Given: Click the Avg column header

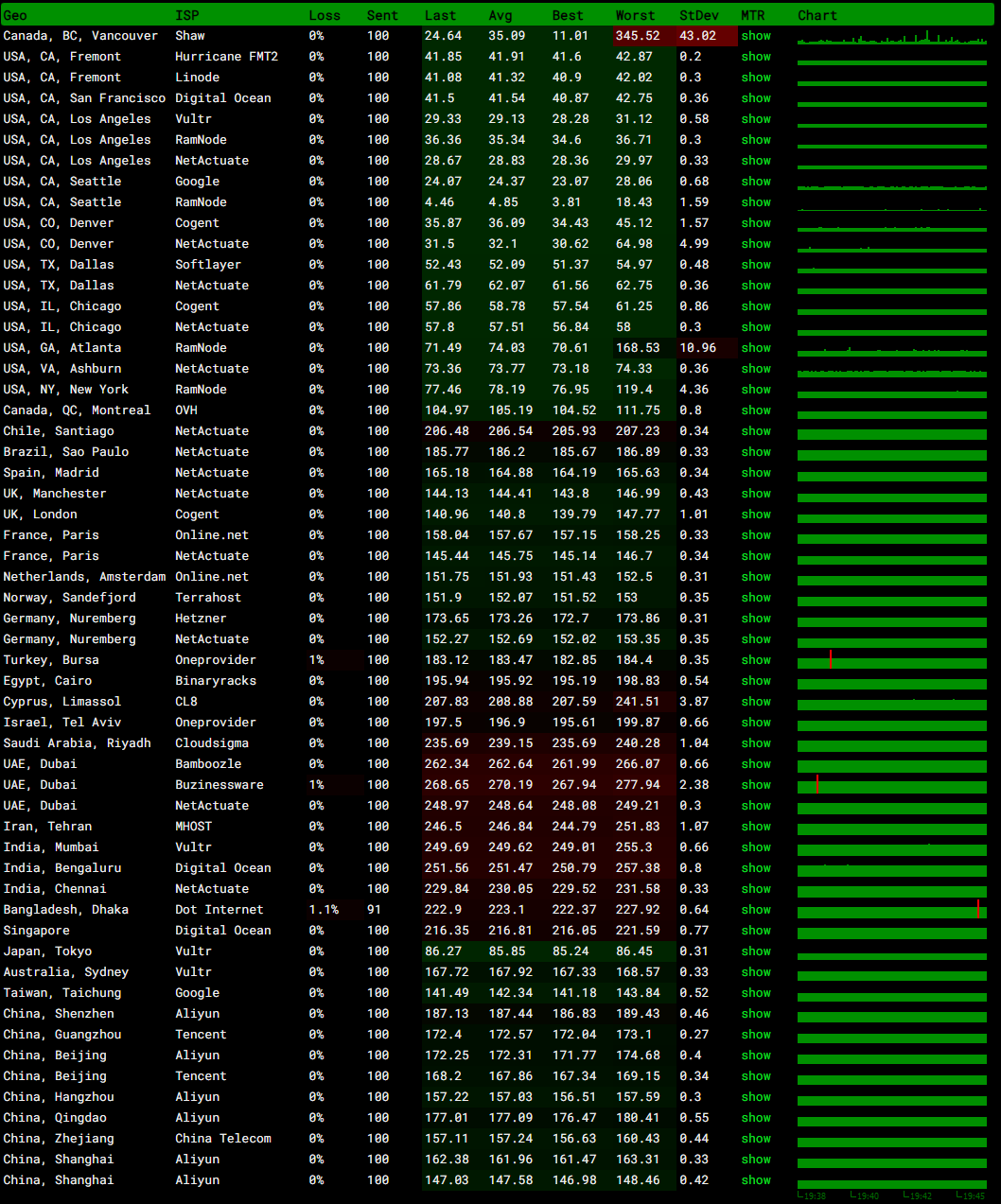Looking at the screenshot, I should [500, 15].
